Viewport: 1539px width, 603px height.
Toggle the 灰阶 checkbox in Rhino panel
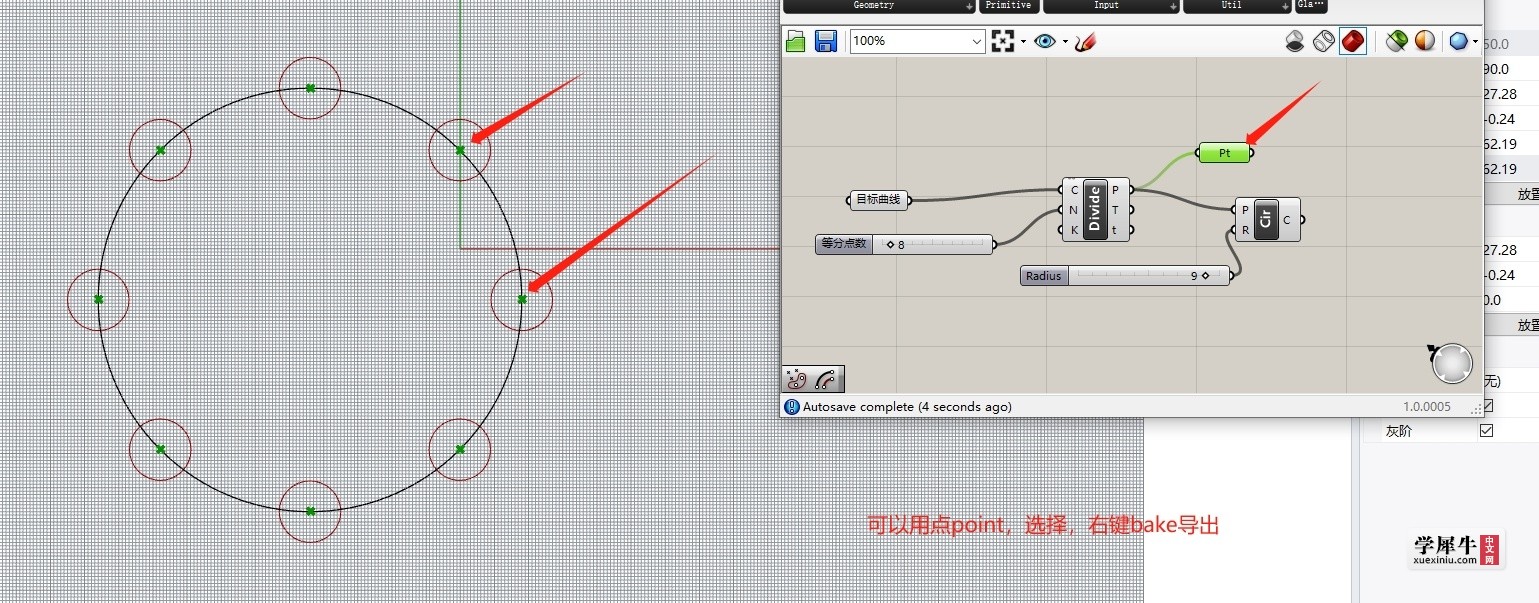click(x=1486, y=431)
